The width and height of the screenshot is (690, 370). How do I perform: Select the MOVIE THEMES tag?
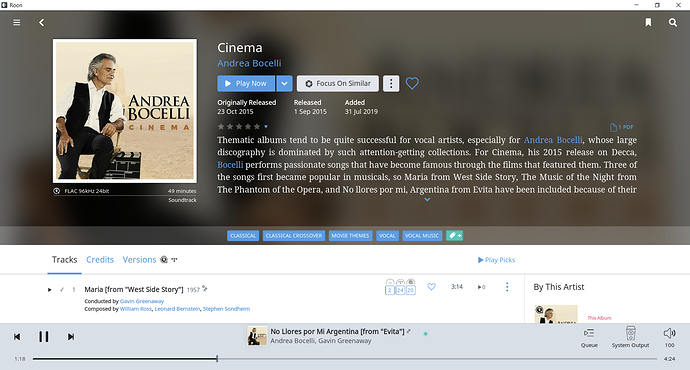tap(350, 236)
